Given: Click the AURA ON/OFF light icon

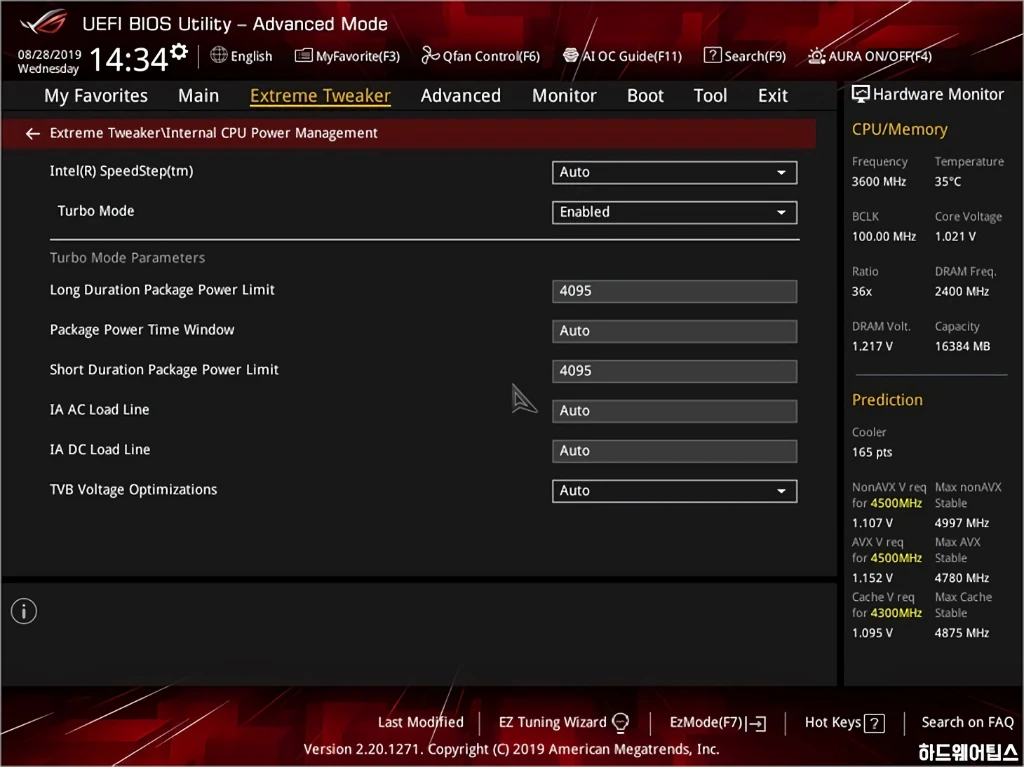Looking at the screenshot, I should tap(816, 56).
